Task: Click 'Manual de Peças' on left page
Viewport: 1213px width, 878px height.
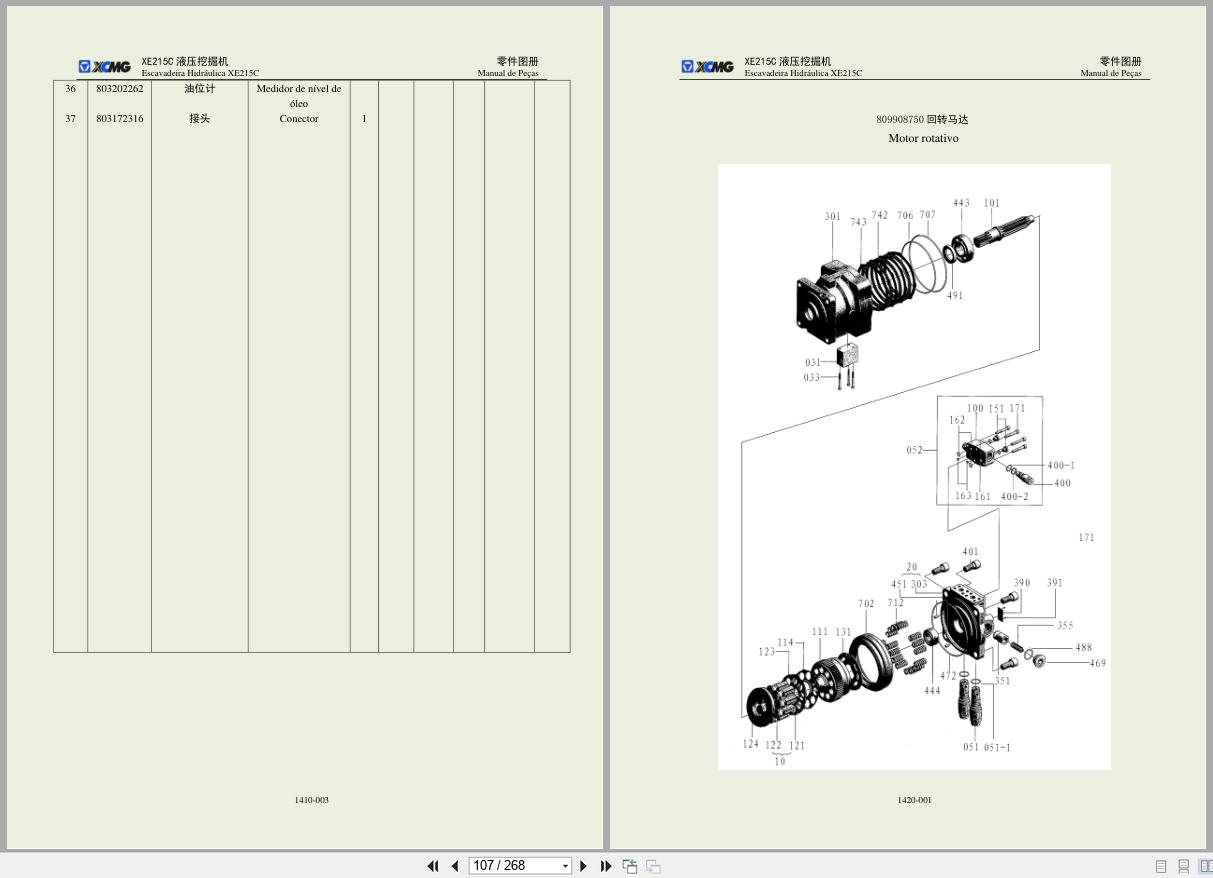Action: [508, 73]
